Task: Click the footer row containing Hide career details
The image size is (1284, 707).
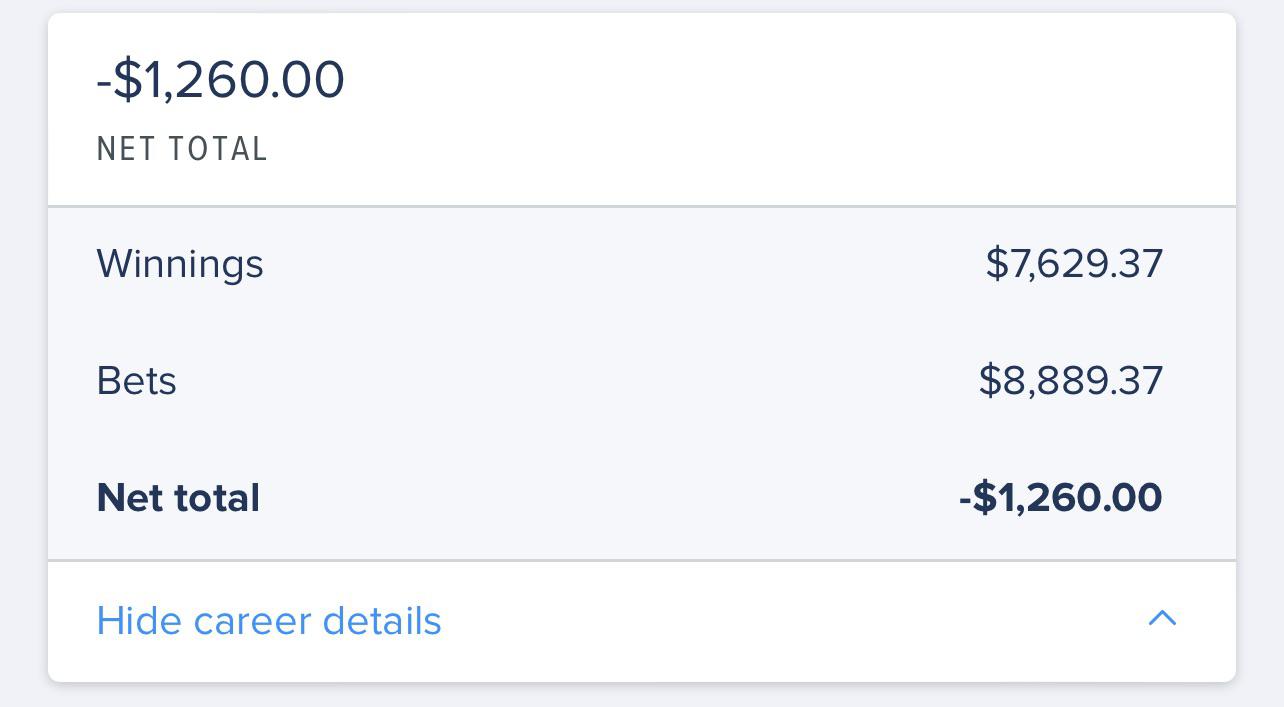Action: click(x=640, y=620)
